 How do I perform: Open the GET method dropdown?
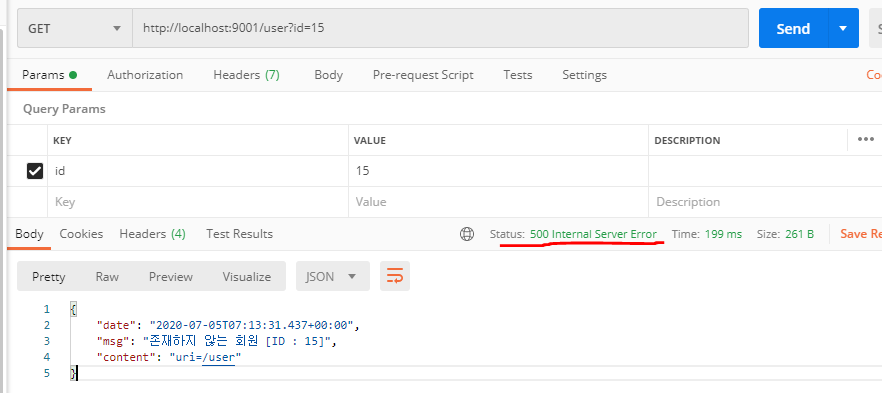[75, 28]
